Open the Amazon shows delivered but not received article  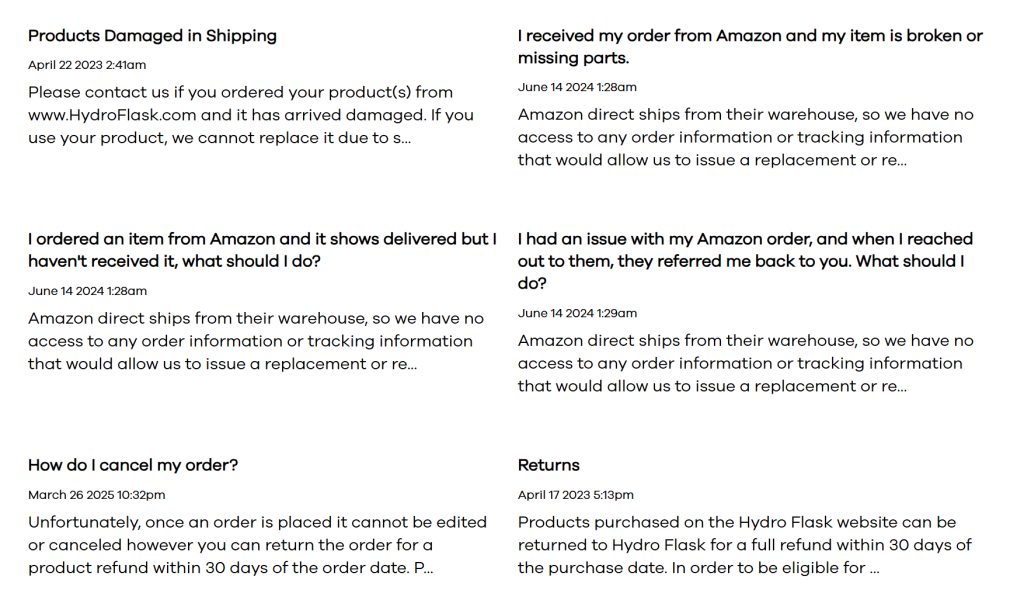[262, 250]
